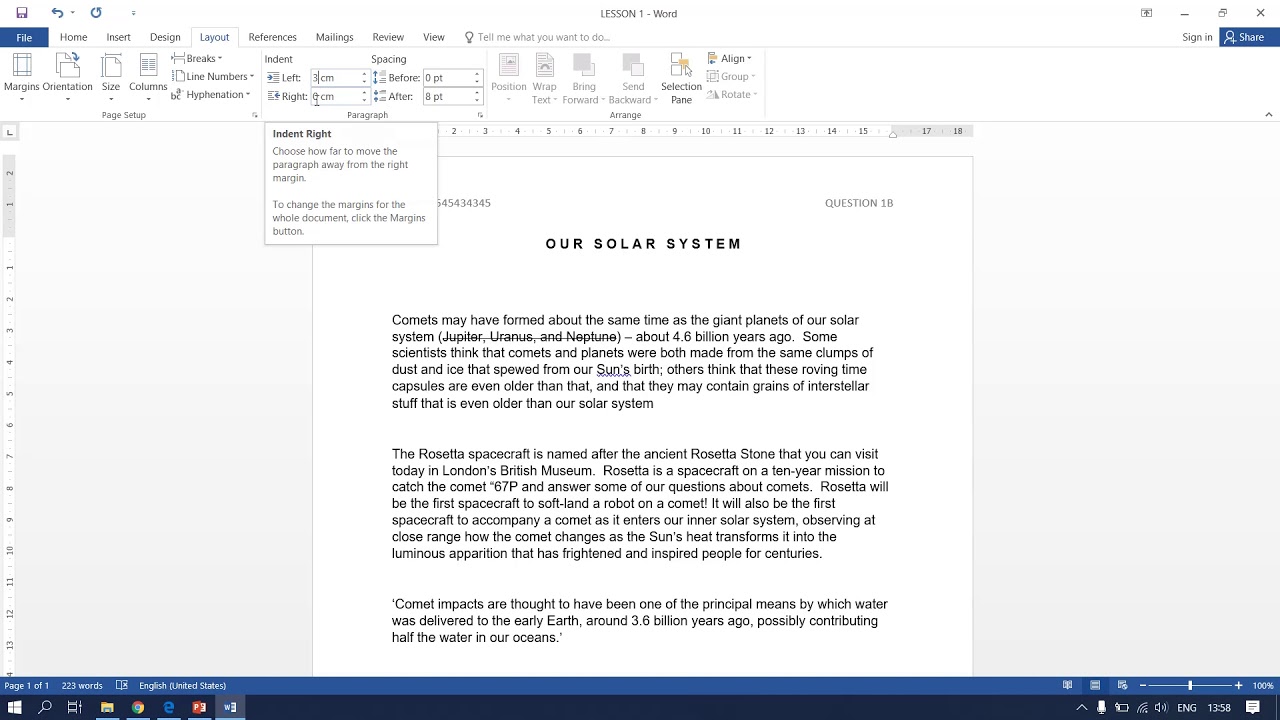Open the Align dropdown
Screen dimensions: 1280x720
click(x=729, y=59)
